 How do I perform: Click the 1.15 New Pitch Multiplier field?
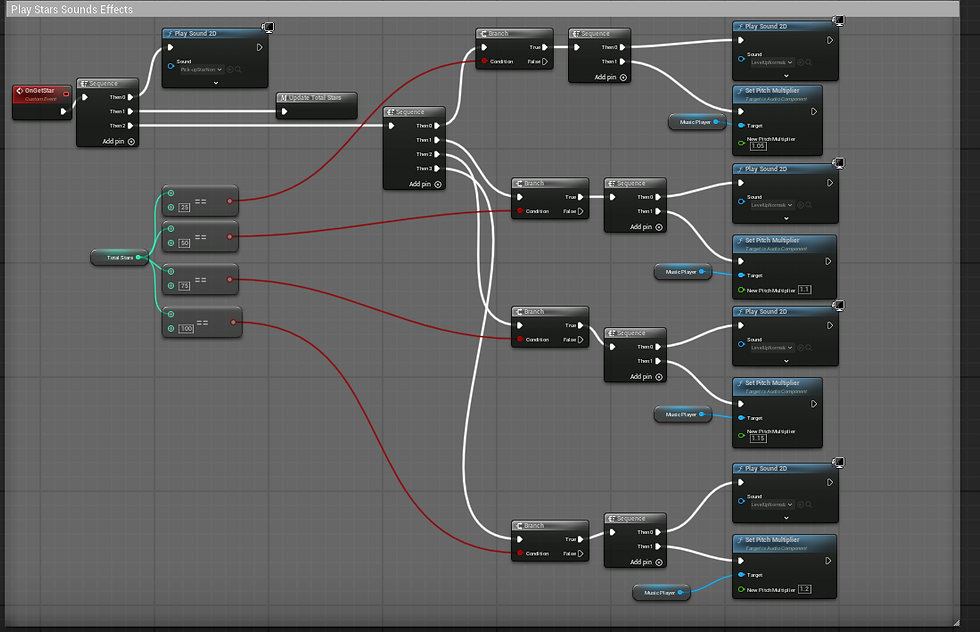point(758,438)
